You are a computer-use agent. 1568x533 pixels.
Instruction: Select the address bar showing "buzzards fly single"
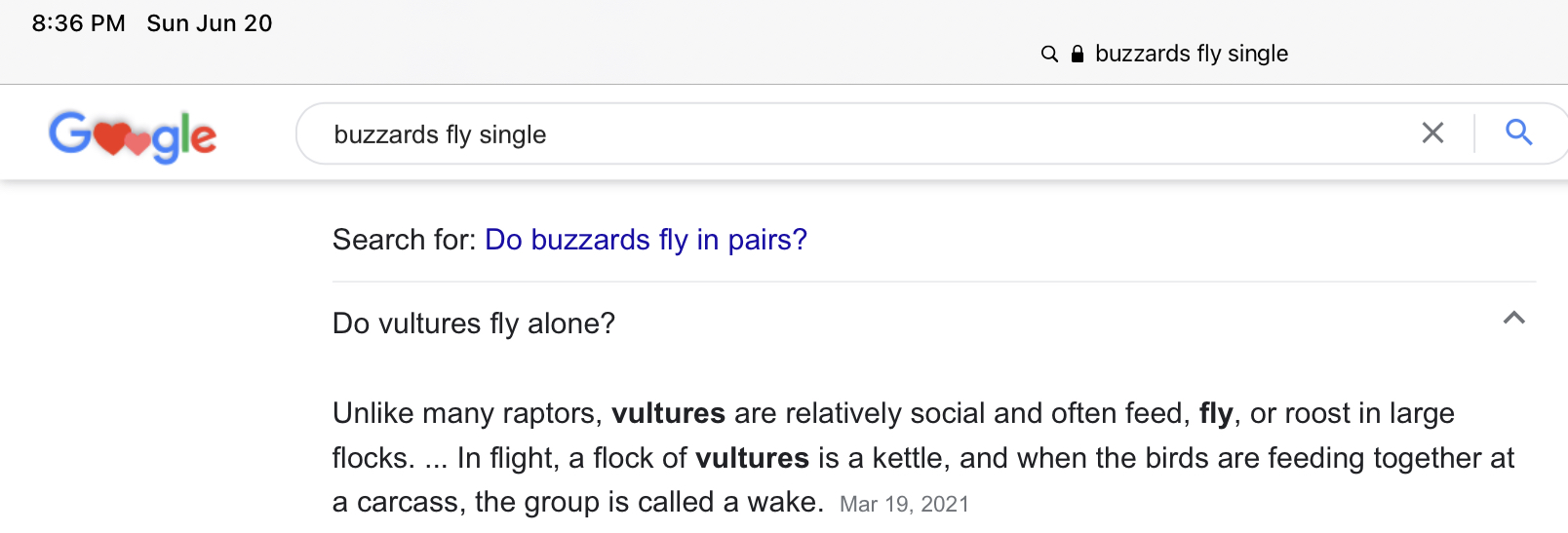1191,54
